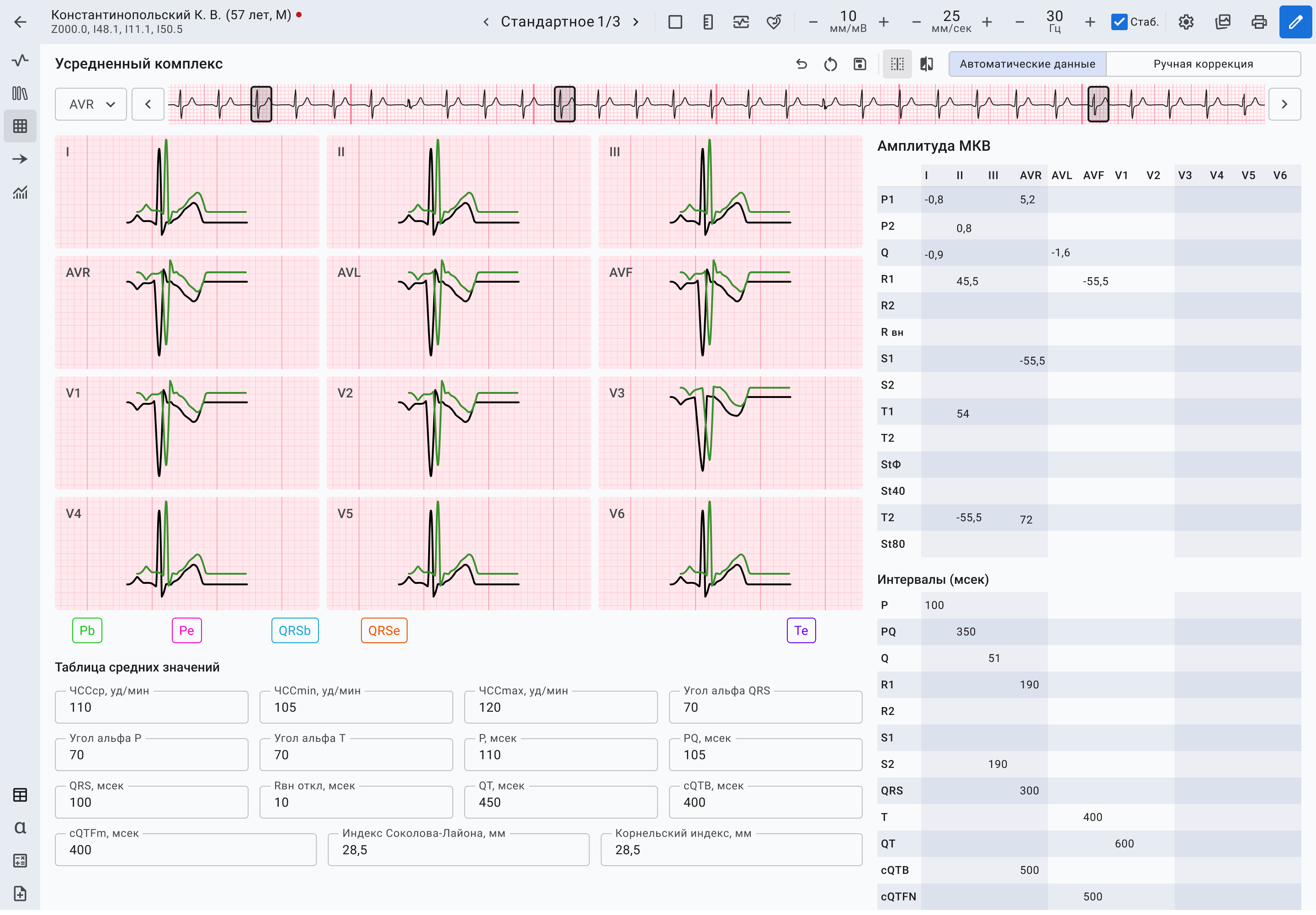Click the lead AVL averaged complex panel
The width and height of the screenshot is (1316, 915).
coord(458,312)
